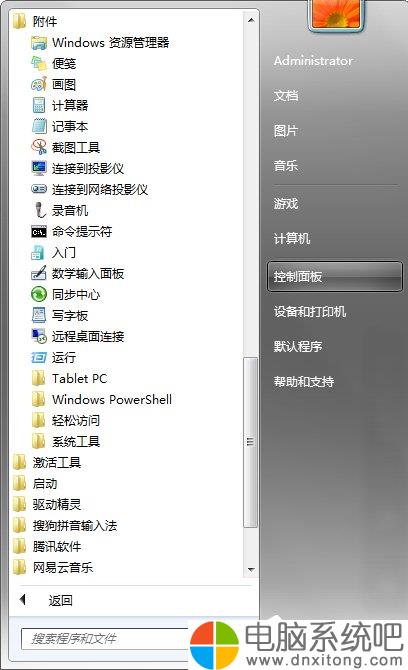Launch 计算器 calculator icon
Screen dimensions: 408x670
coord(39,105)
